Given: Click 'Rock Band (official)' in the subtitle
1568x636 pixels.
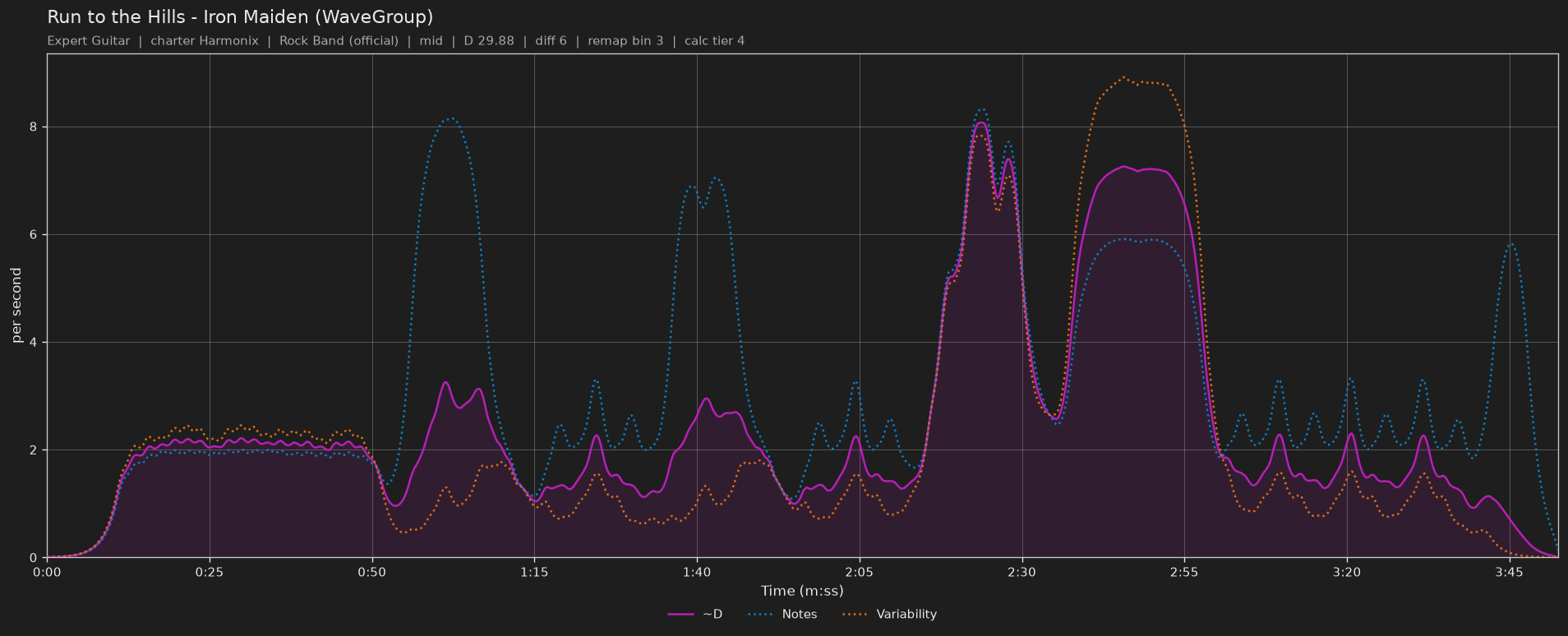Looking at the screenshot, I should point(339,41).
